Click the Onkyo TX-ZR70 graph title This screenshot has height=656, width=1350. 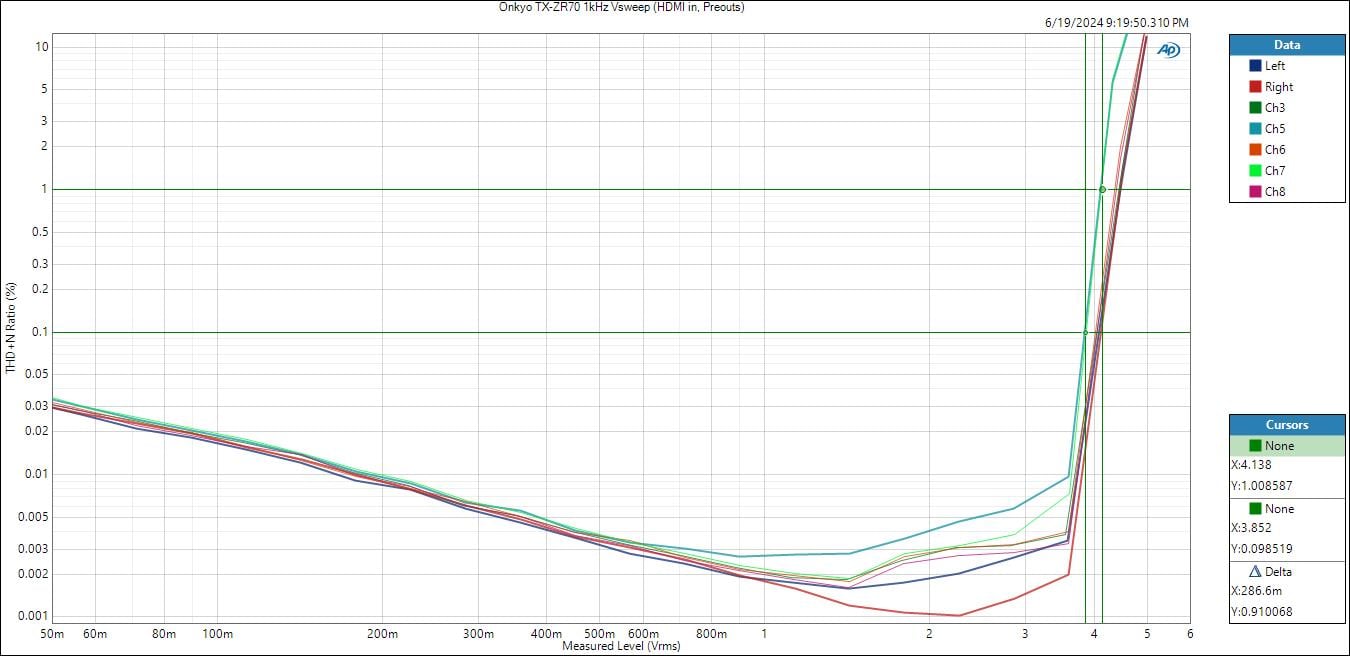click(621, 7)
